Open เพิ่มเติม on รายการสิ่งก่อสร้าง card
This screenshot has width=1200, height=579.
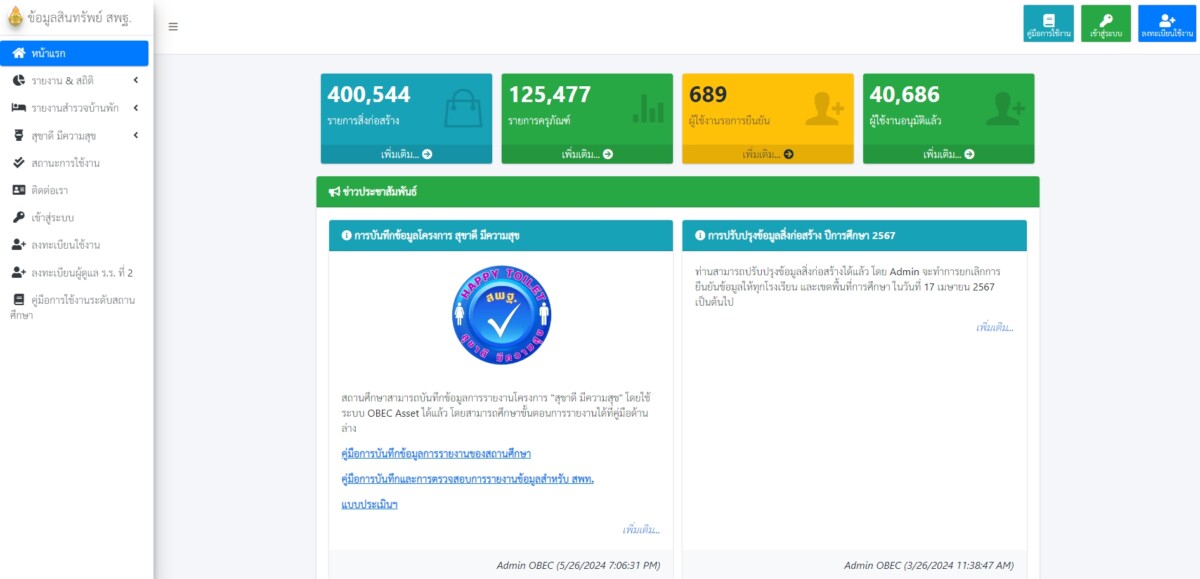[x=406, y=154]
